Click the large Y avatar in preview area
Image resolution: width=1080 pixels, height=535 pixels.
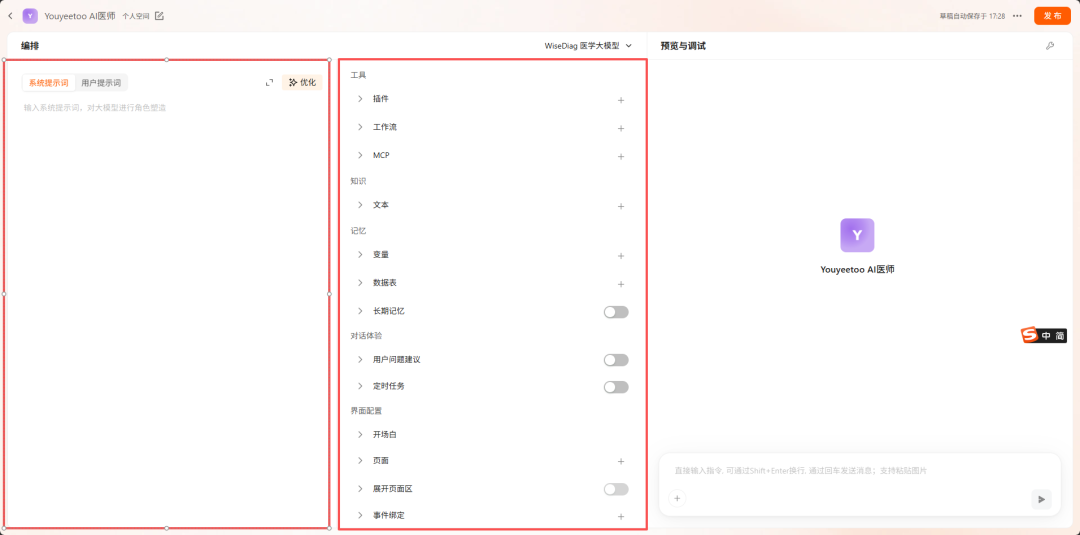[x=857, y=235]
